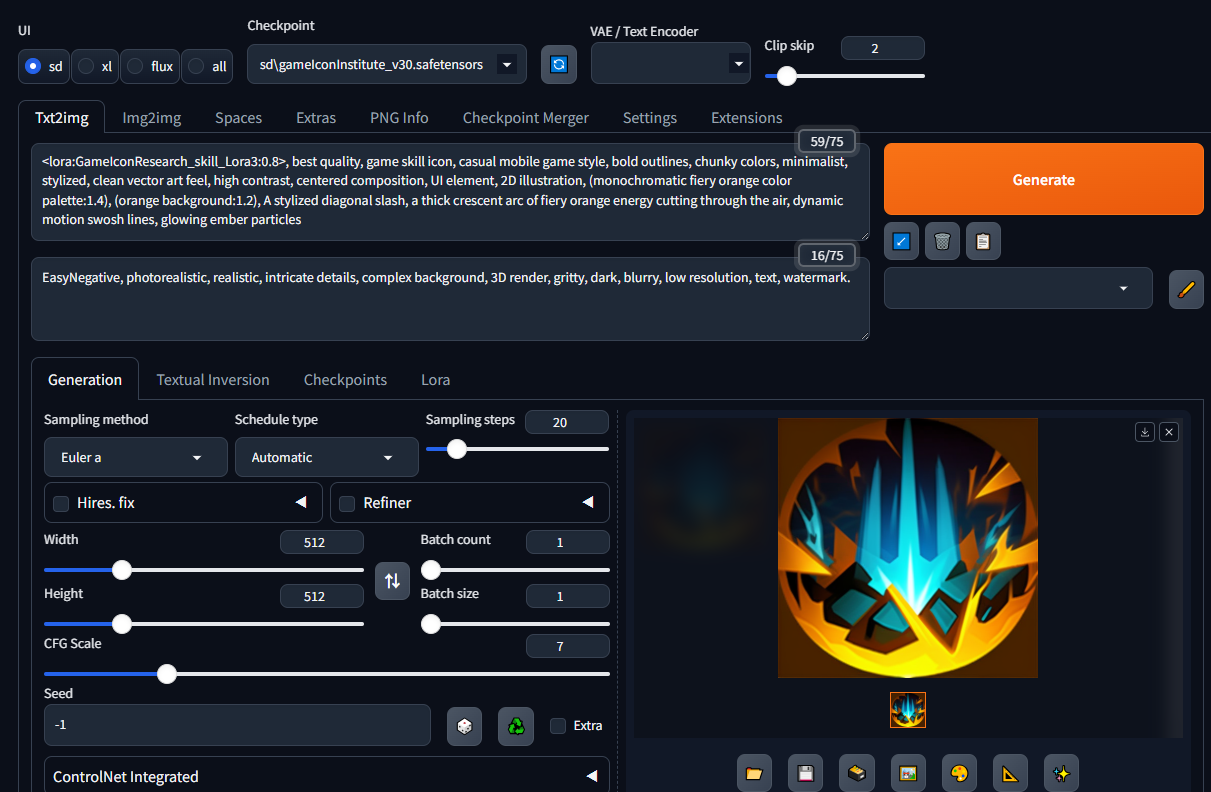Switch to the Img2img tab
This screenshot has width=1211, height=792.
click(152, 117)
